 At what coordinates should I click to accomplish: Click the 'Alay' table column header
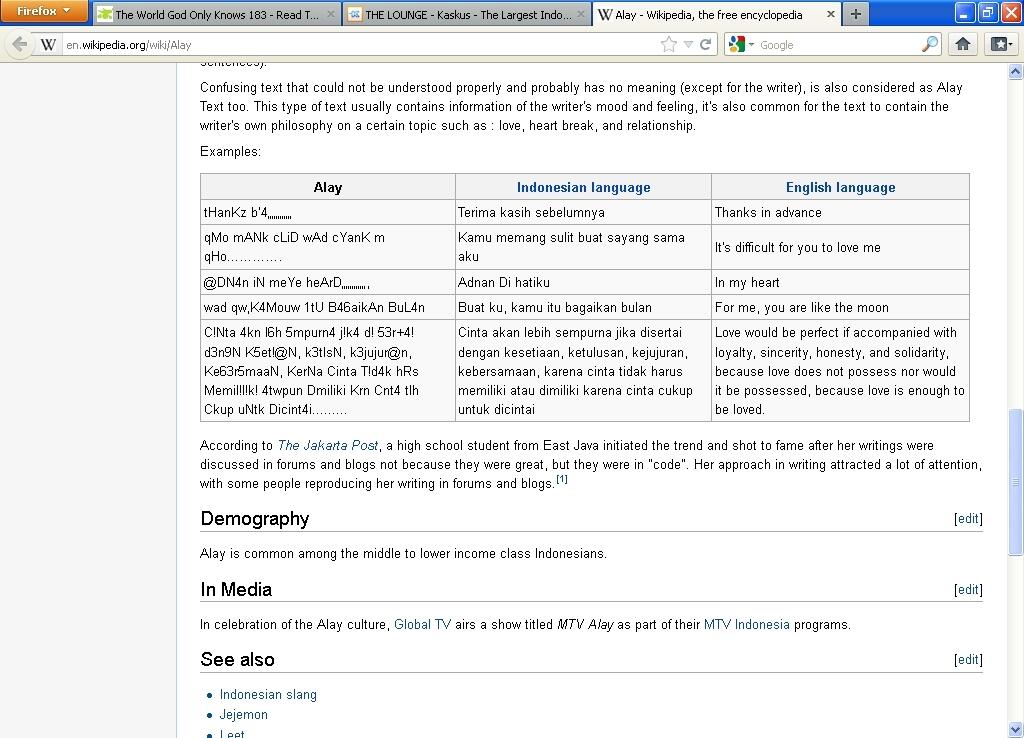coord(328,187)
